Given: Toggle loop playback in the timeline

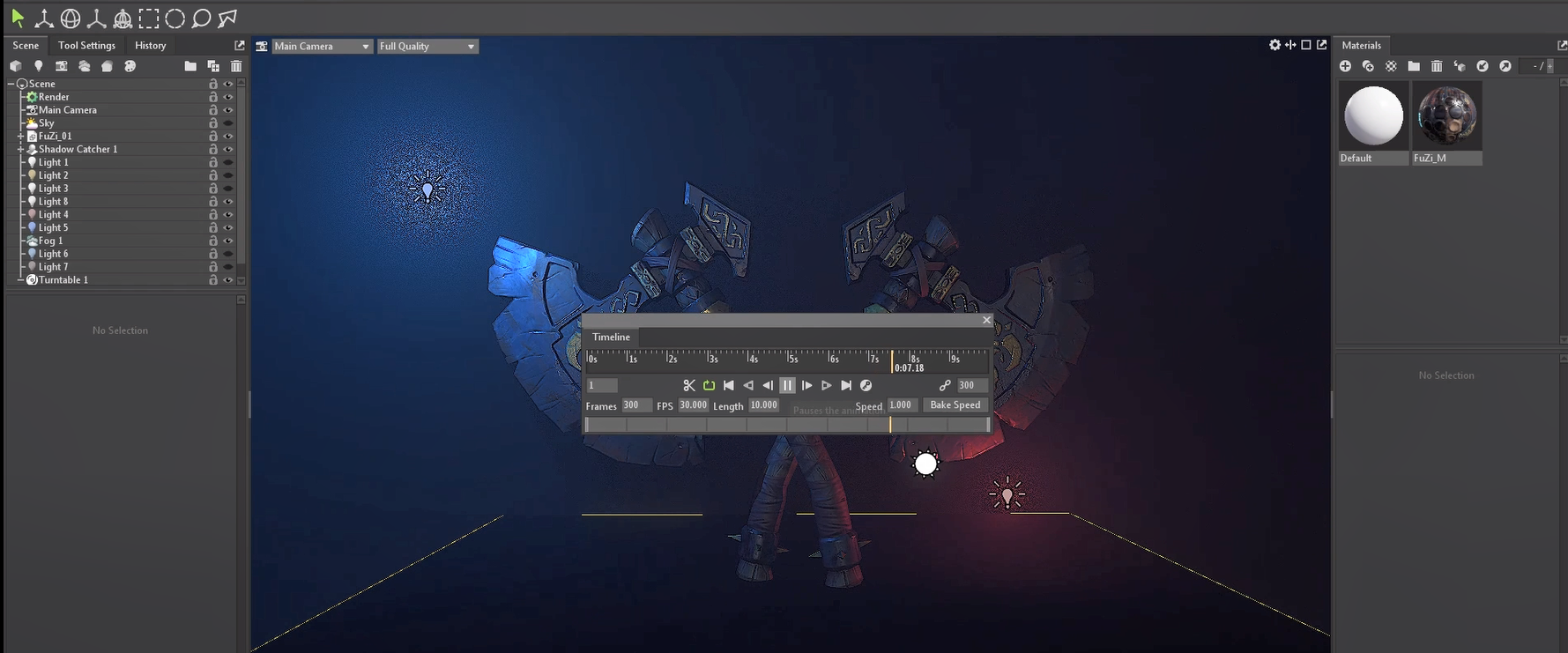Looking at the screenshot, I should (709, 385).
